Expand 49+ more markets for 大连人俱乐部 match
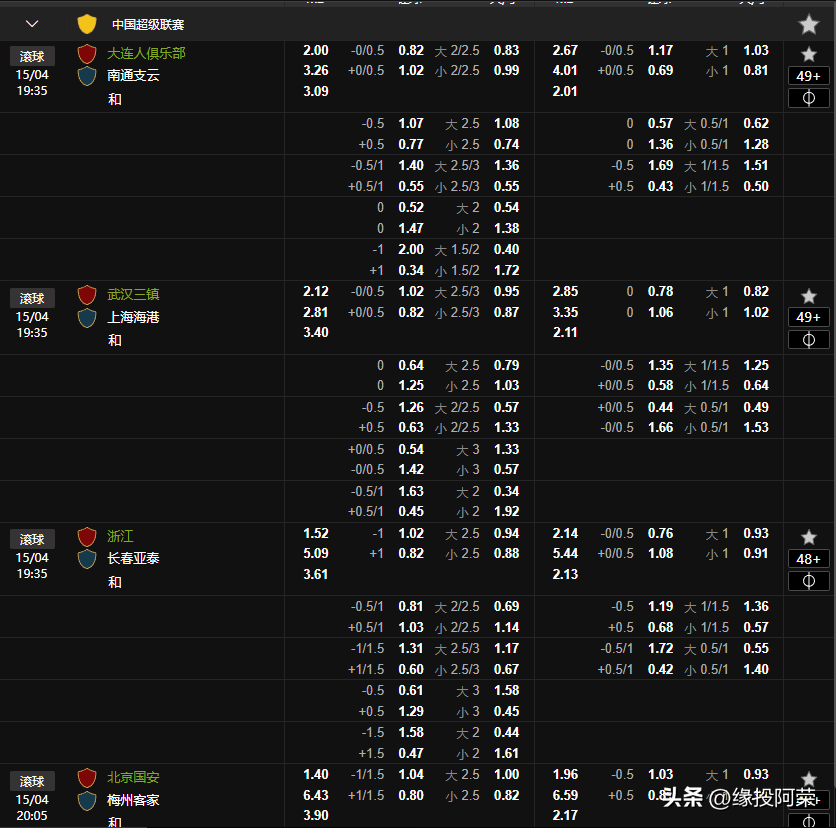 808,76
